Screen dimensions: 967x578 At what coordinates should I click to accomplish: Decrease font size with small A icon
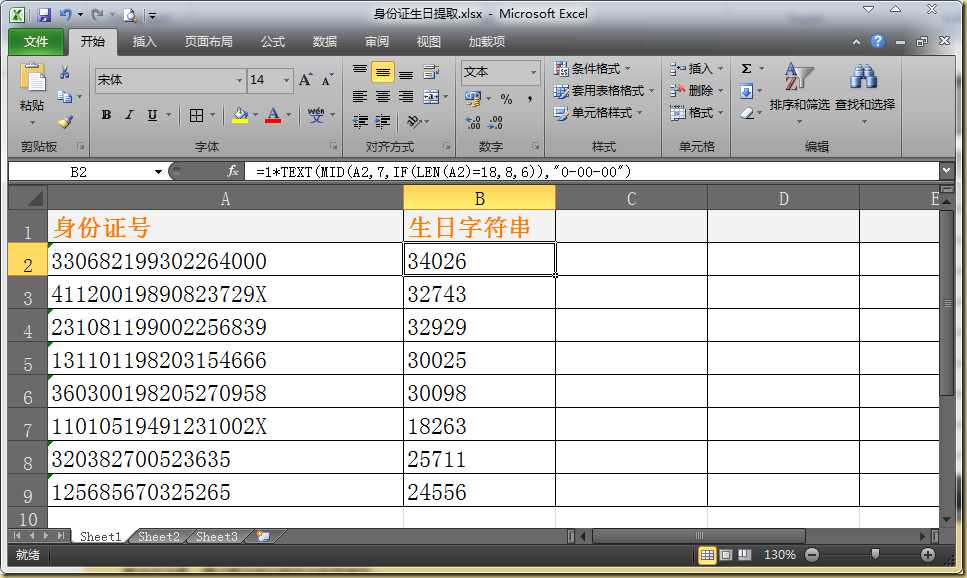click(x=327, y=80)
